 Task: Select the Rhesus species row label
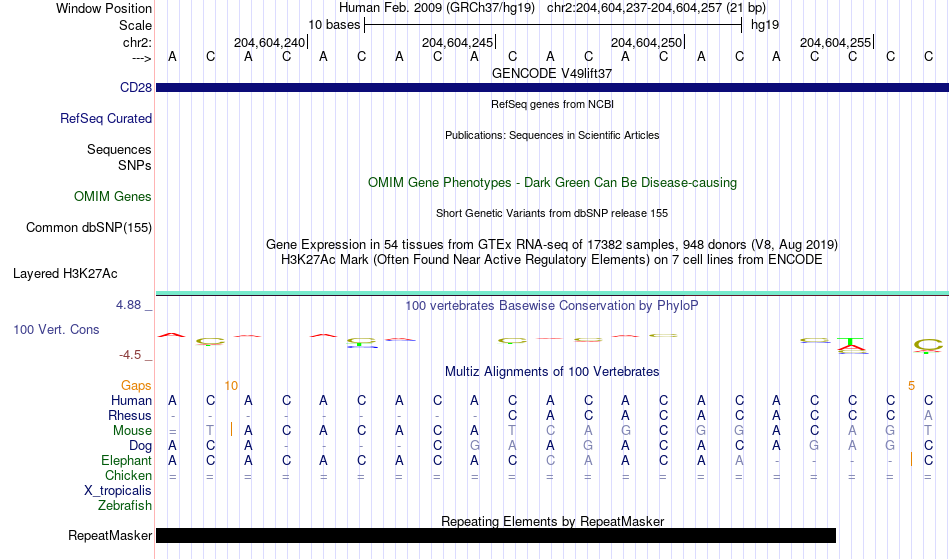coord(130,416)
